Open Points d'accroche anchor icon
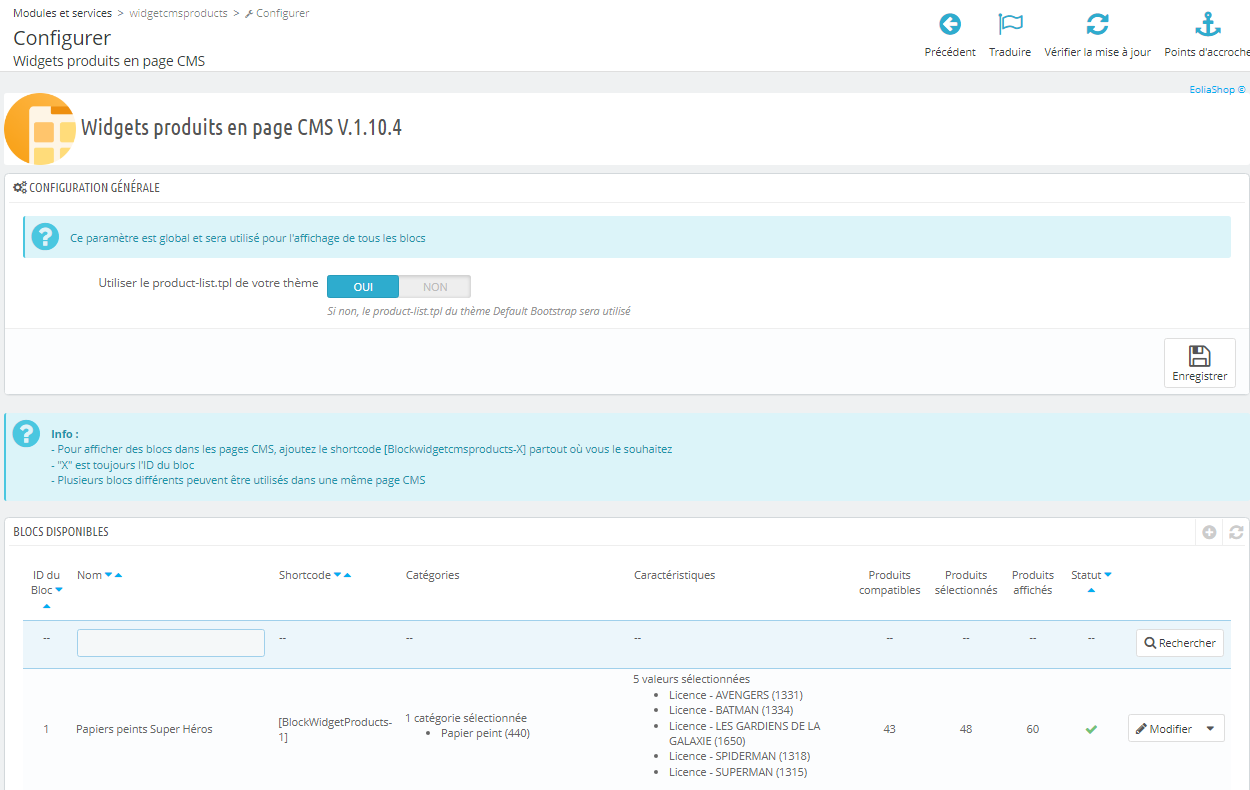 [x=1208, y=24]
